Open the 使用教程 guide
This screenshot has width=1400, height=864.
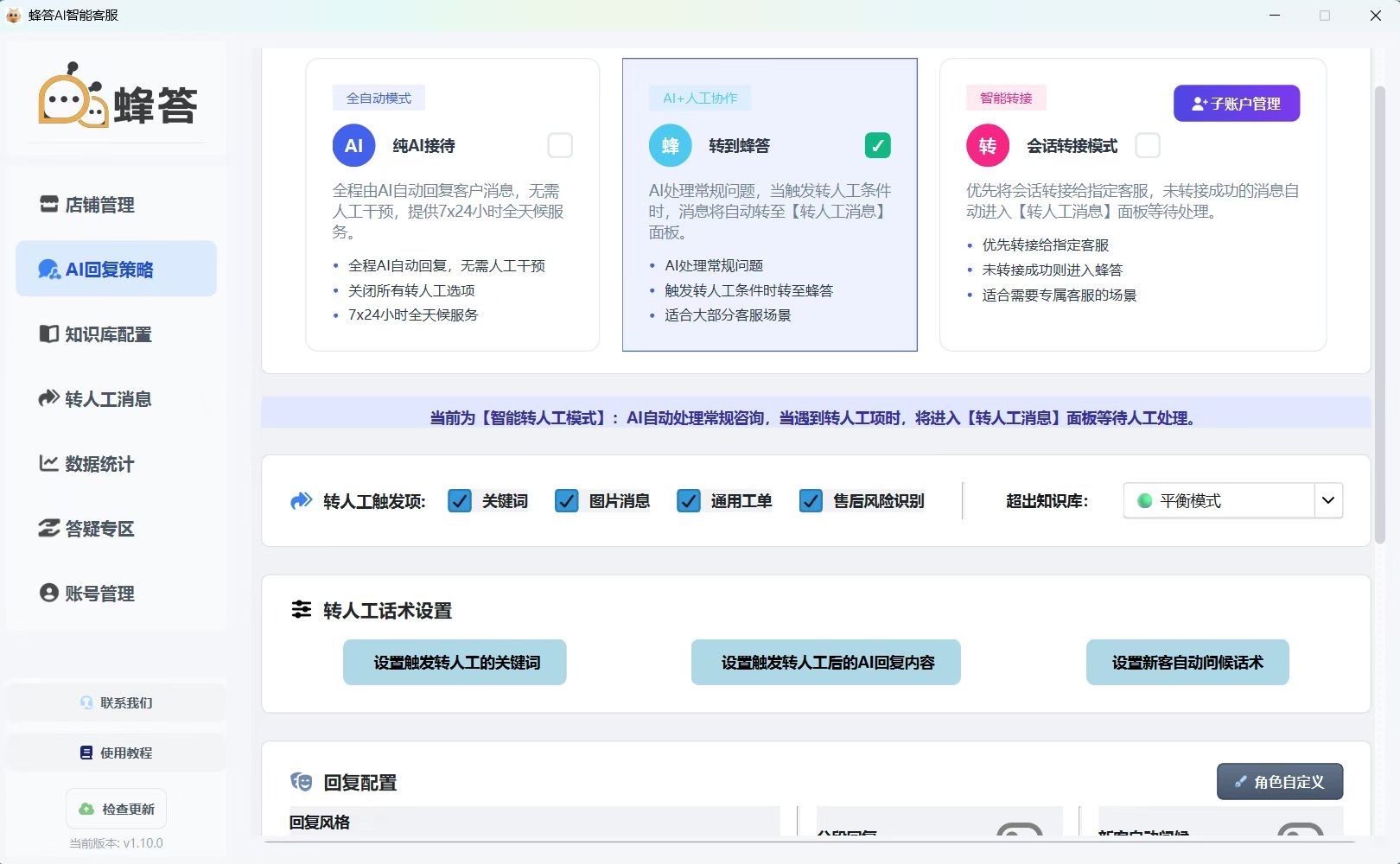pos(116,753)
